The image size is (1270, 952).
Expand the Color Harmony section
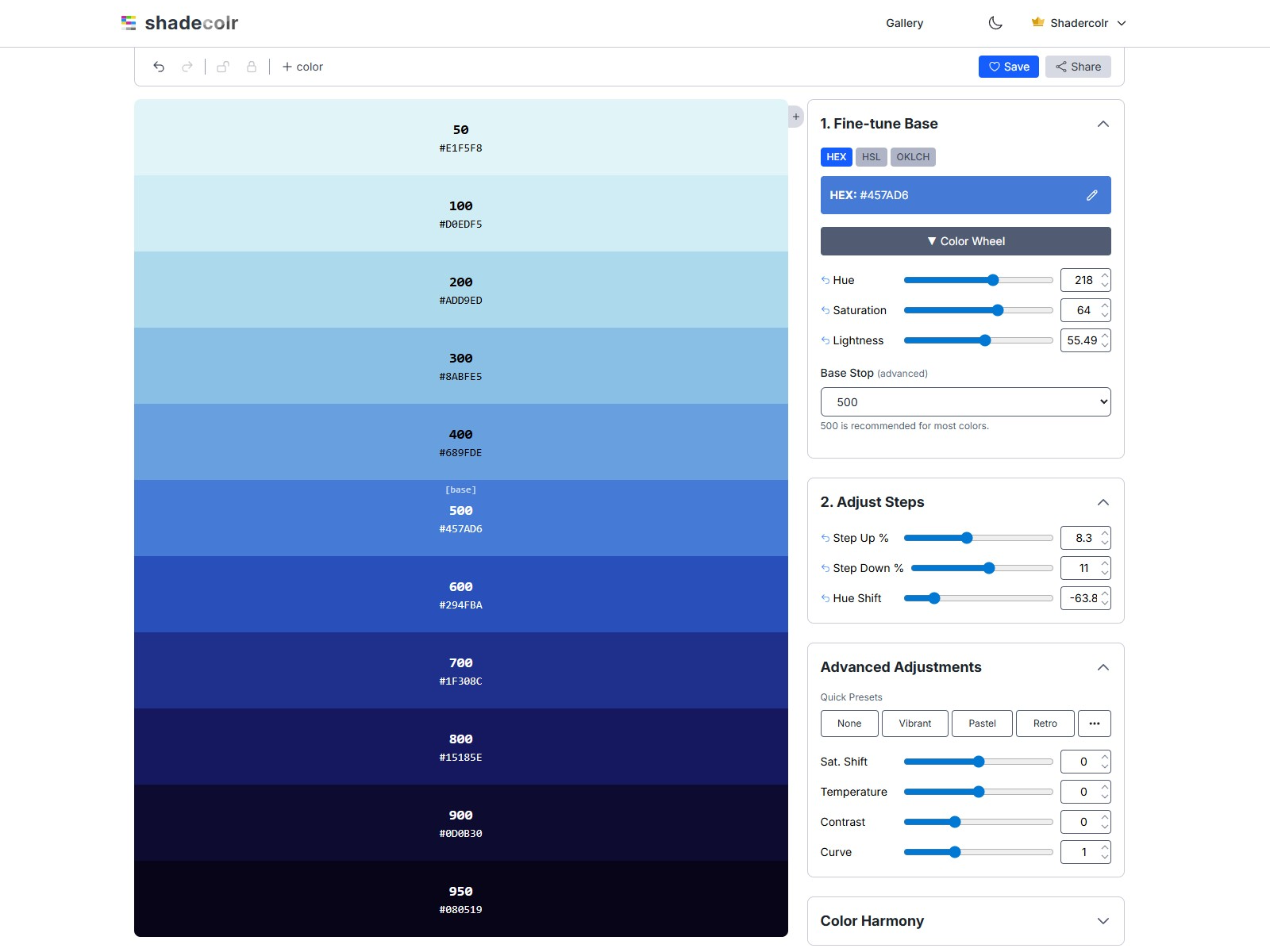pos(1103,921)
